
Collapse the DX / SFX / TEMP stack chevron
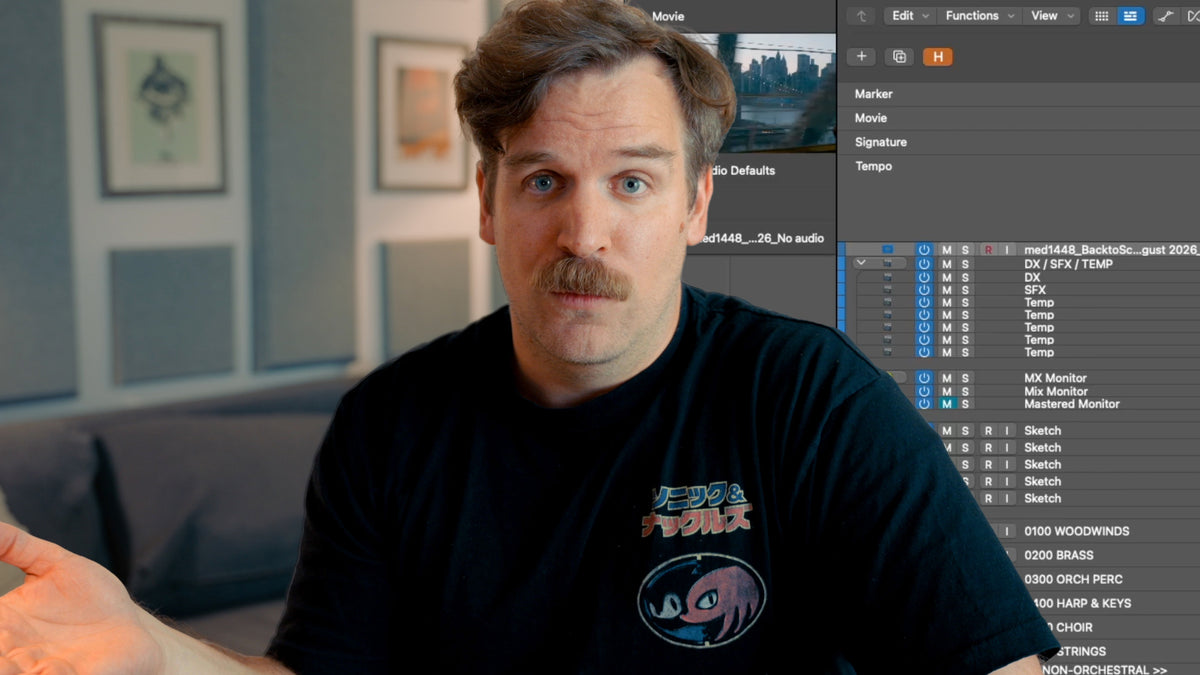click(861, 263)
